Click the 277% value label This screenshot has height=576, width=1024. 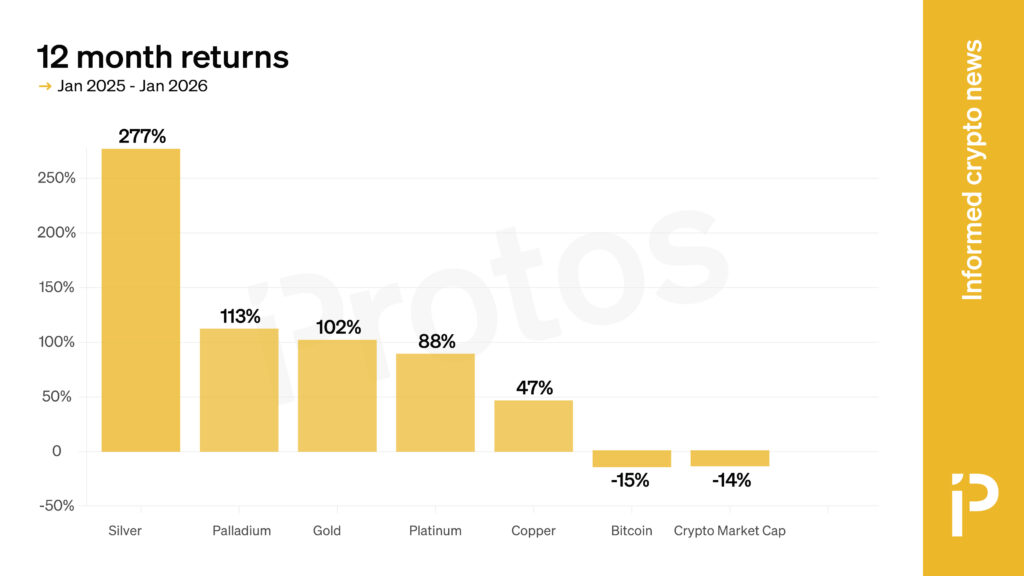click(142, 136)
